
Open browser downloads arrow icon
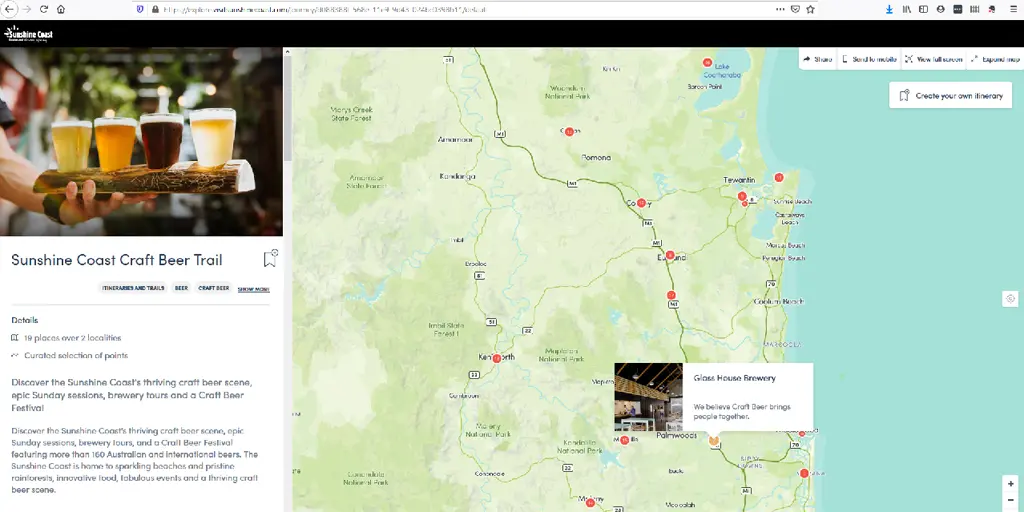[889, 9]
